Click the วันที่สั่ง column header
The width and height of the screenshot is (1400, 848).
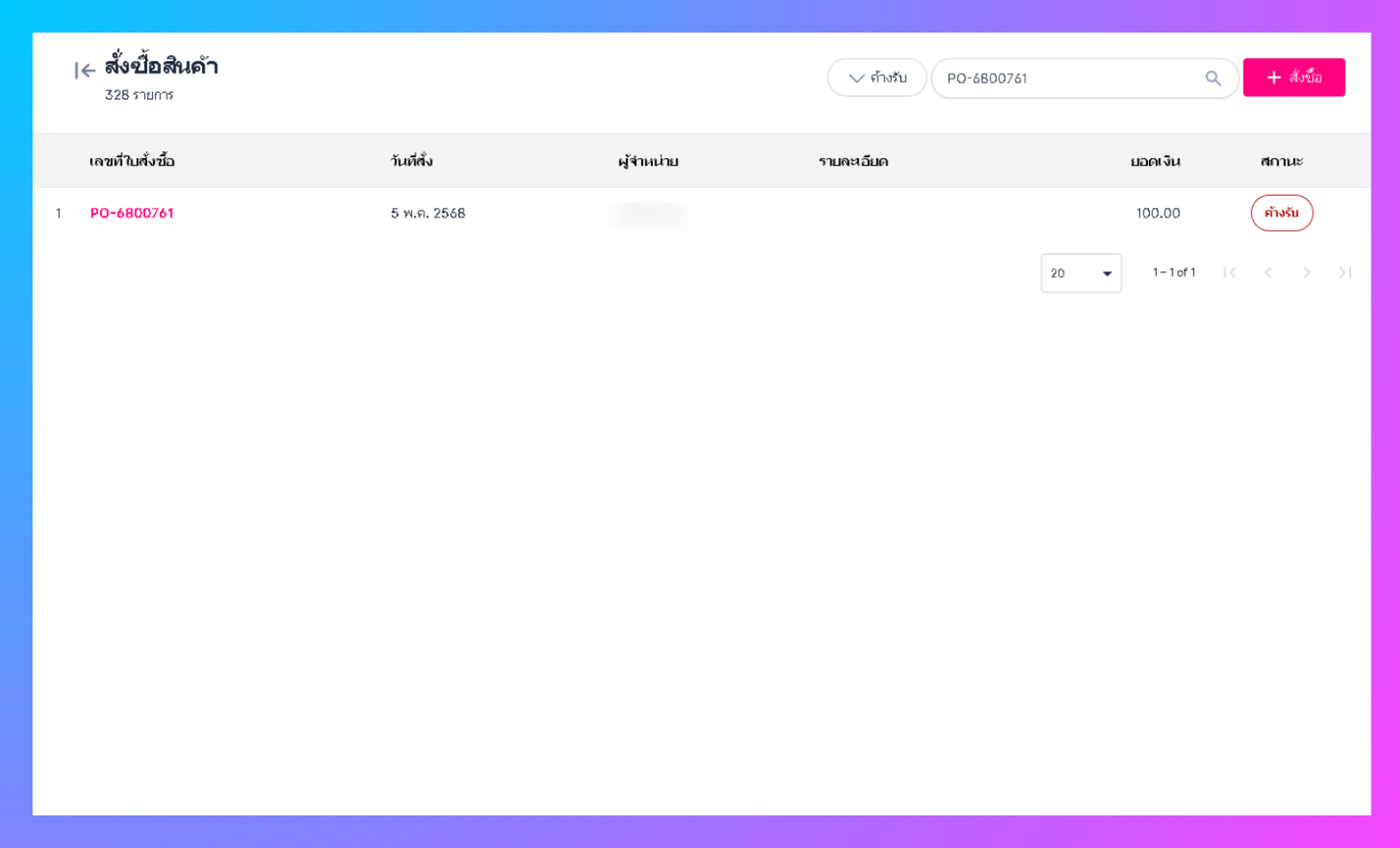click(x=412, y=160)
